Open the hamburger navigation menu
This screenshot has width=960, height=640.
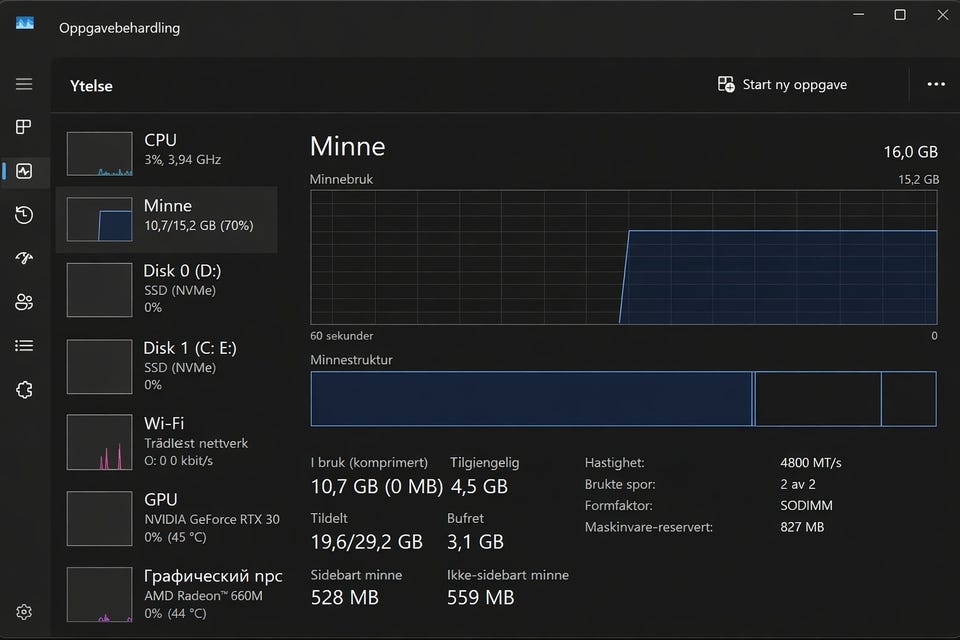coord(24,85)
